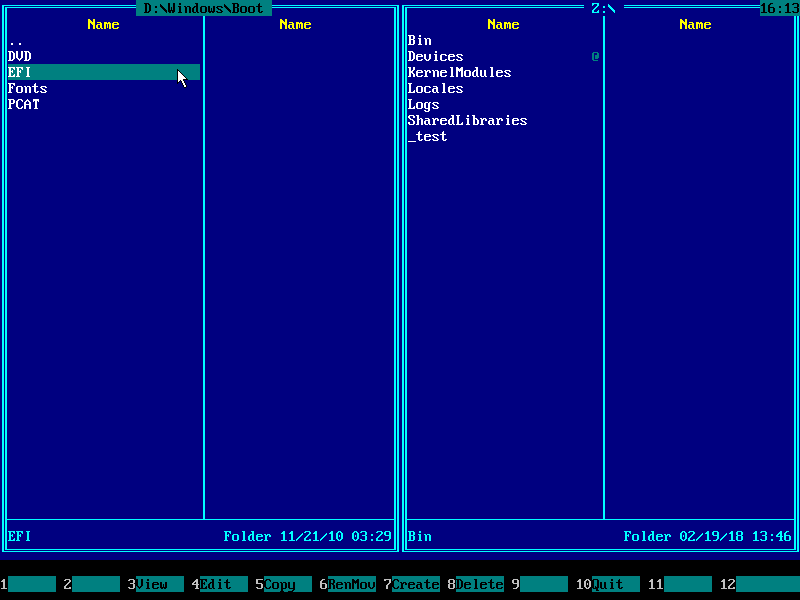Click the D:\Windows\Boot path title bar
Viewport: 800px width, 600px height.
click(204, 8)
